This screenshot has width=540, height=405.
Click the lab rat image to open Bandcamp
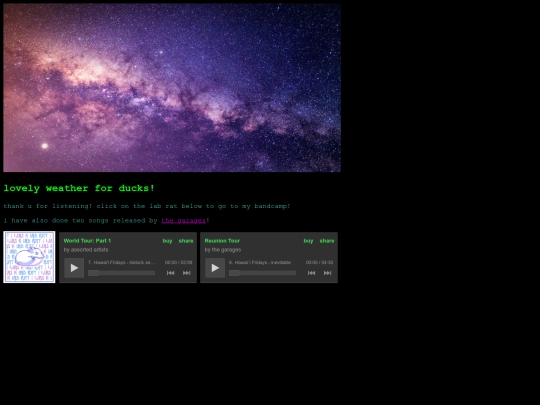click(29, 257)
